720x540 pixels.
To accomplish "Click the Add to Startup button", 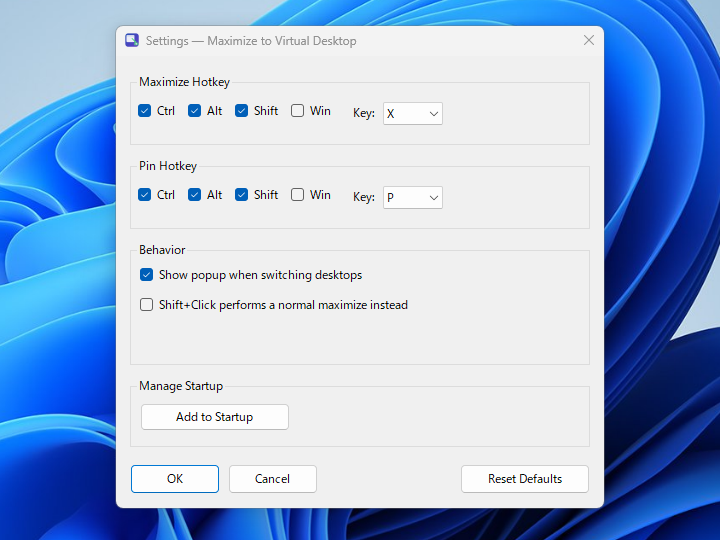I will pos(215,417).
